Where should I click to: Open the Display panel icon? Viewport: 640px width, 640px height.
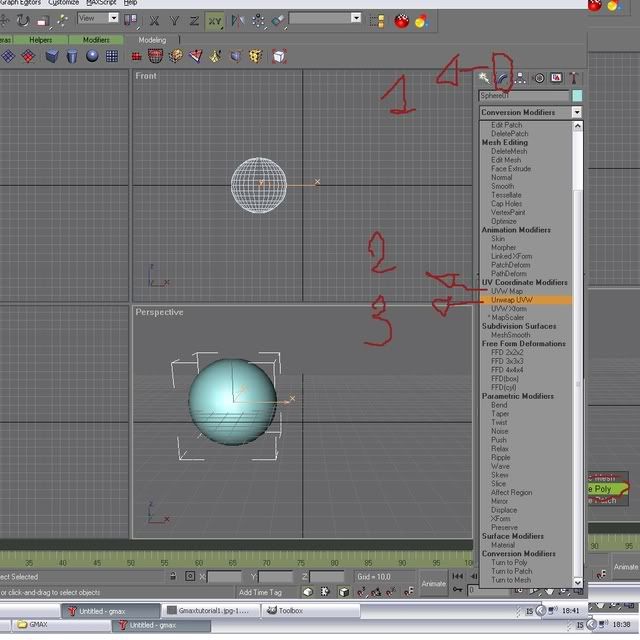556,78
